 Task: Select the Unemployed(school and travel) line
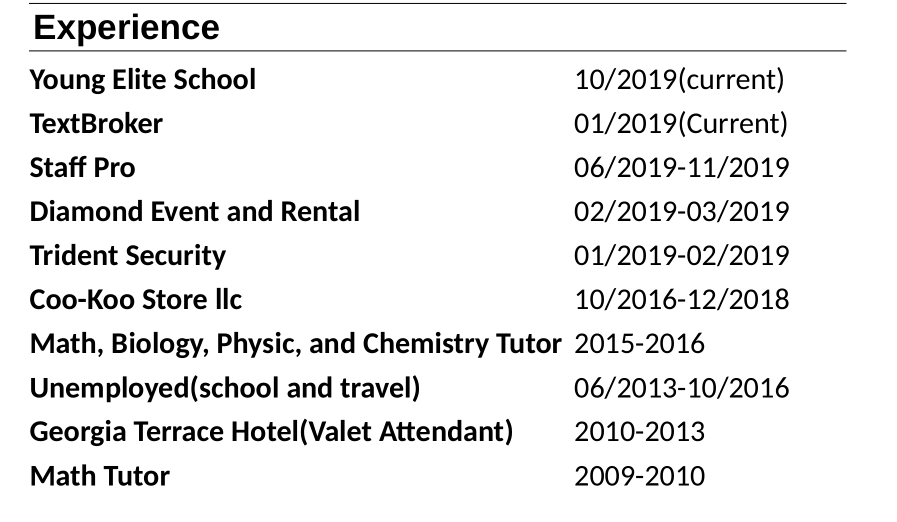(225, 388)
